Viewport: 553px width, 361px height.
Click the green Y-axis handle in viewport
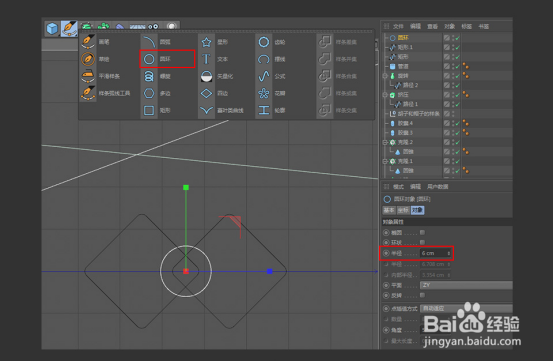pyautogui.click(x=186, y=188)
